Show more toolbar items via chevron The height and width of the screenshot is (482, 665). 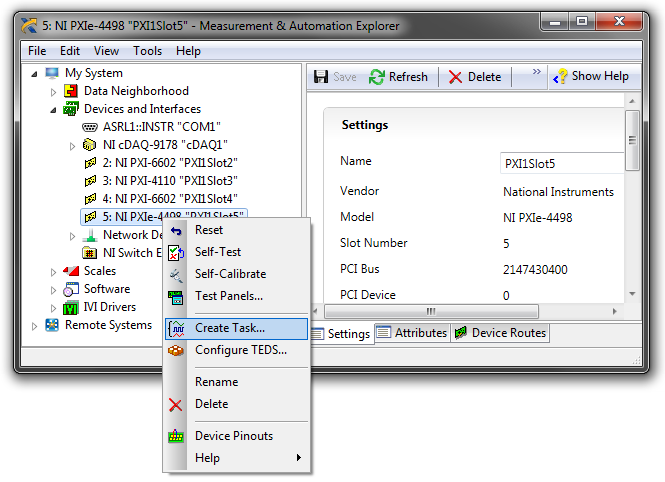[x=536, y=71]
